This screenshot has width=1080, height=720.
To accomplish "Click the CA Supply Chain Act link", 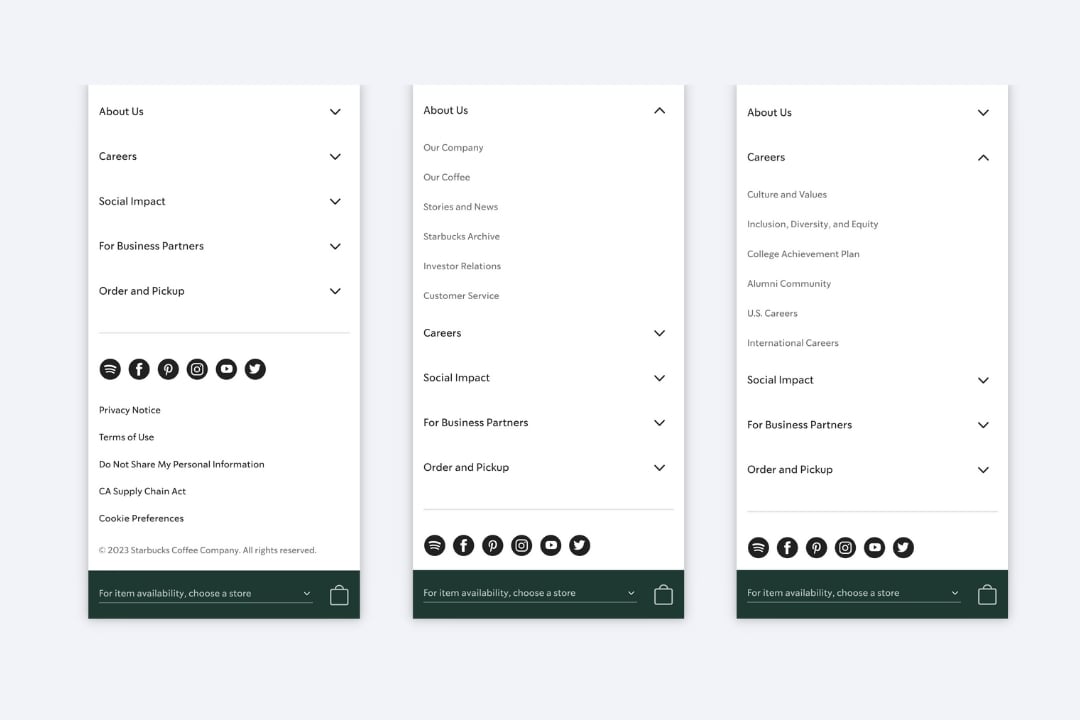I will pos(142,491).
